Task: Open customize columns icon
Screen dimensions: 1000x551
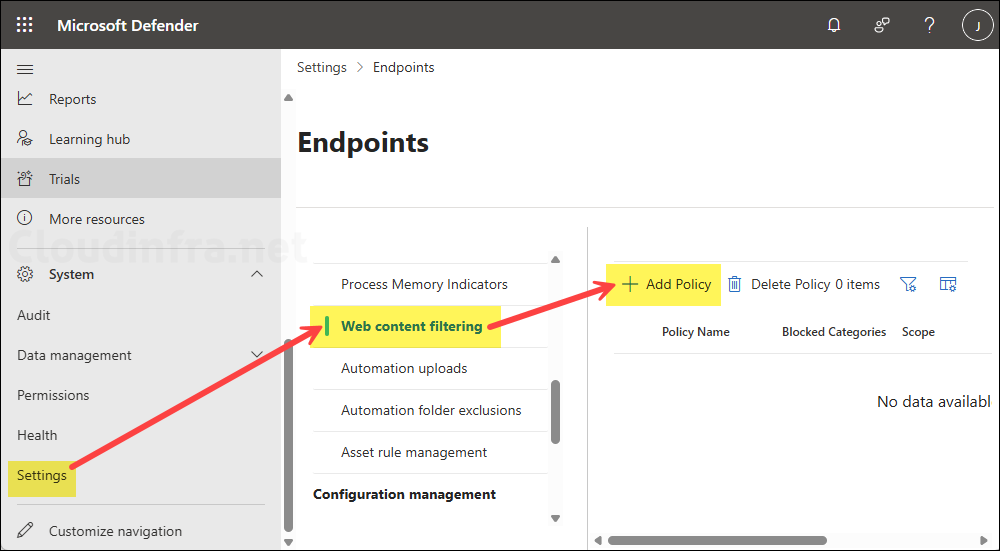Action: pyautogui.click(x=948, y=284)
